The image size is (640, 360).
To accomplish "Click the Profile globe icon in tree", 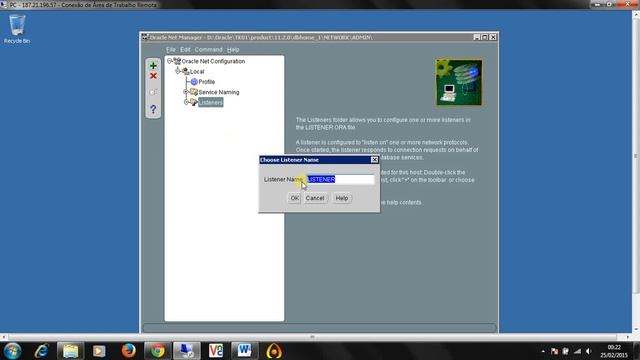I will coord(194,82).
